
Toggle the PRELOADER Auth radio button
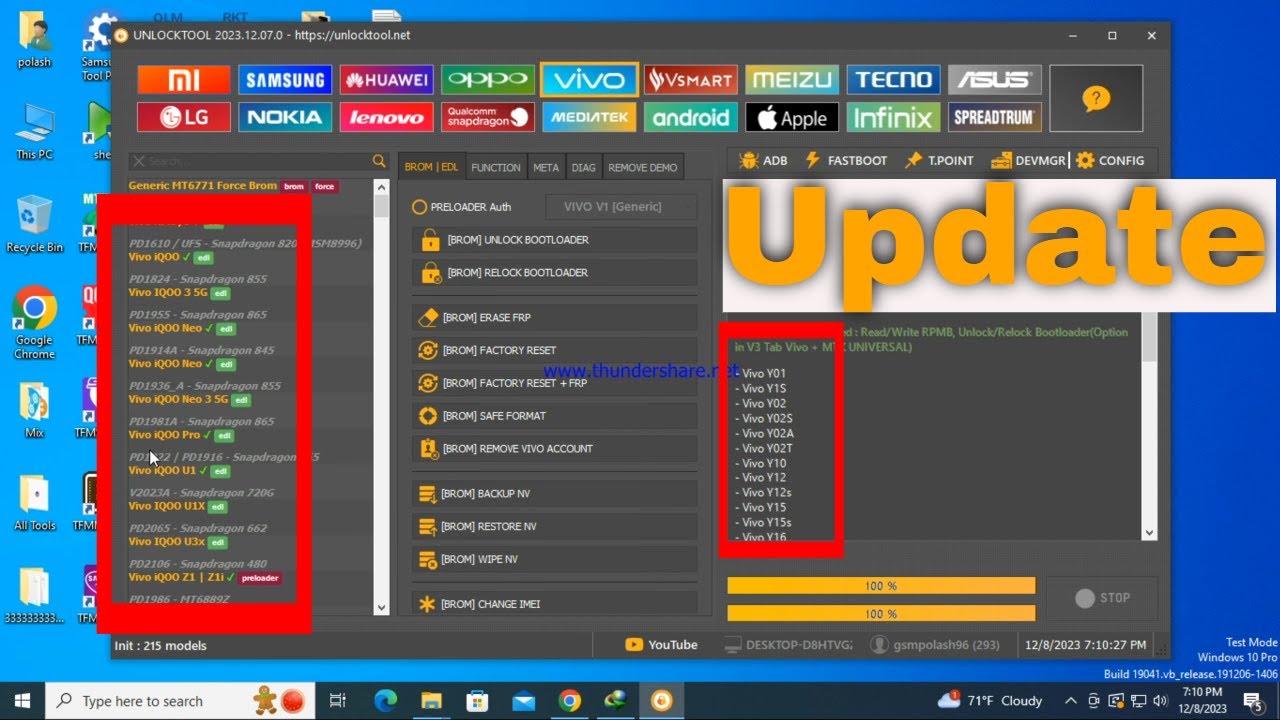[420, 207]
